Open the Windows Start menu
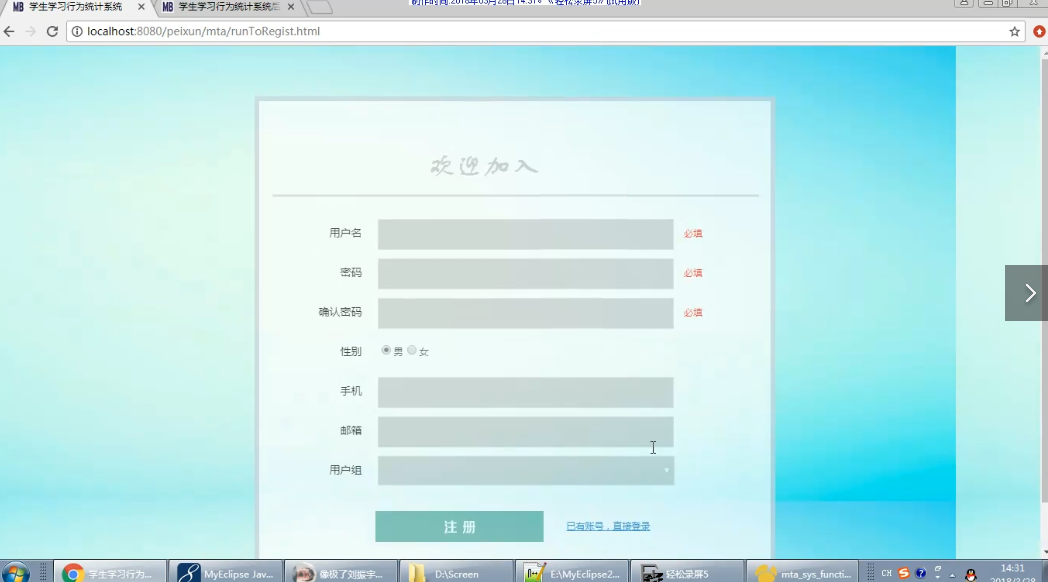This screenshot has height=582, width=1048. pyautogui.click(x=15, y=573)
